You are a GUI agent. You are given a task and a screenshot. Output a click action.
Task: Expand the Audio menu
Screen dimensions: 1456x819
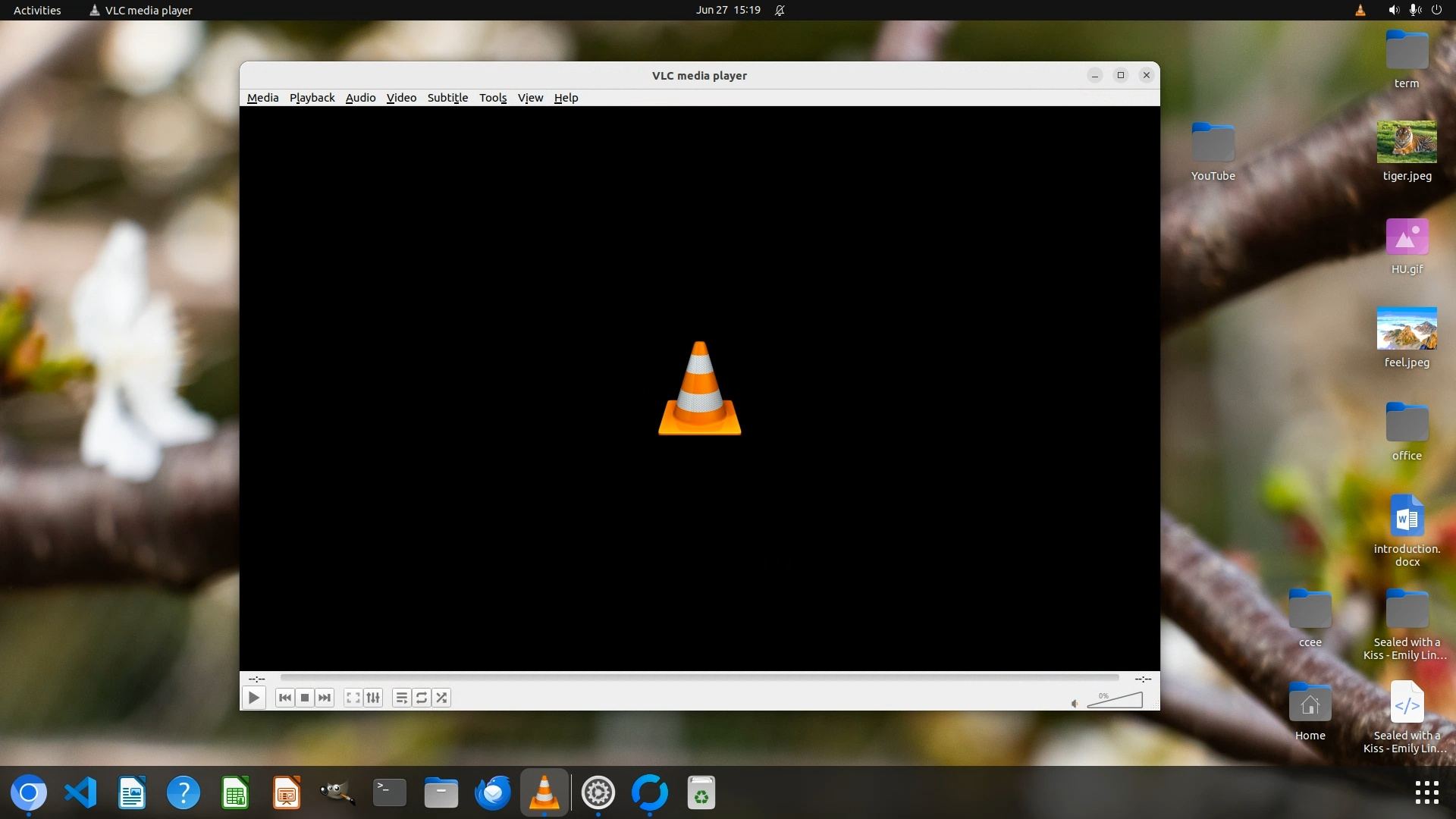point(360,98)
